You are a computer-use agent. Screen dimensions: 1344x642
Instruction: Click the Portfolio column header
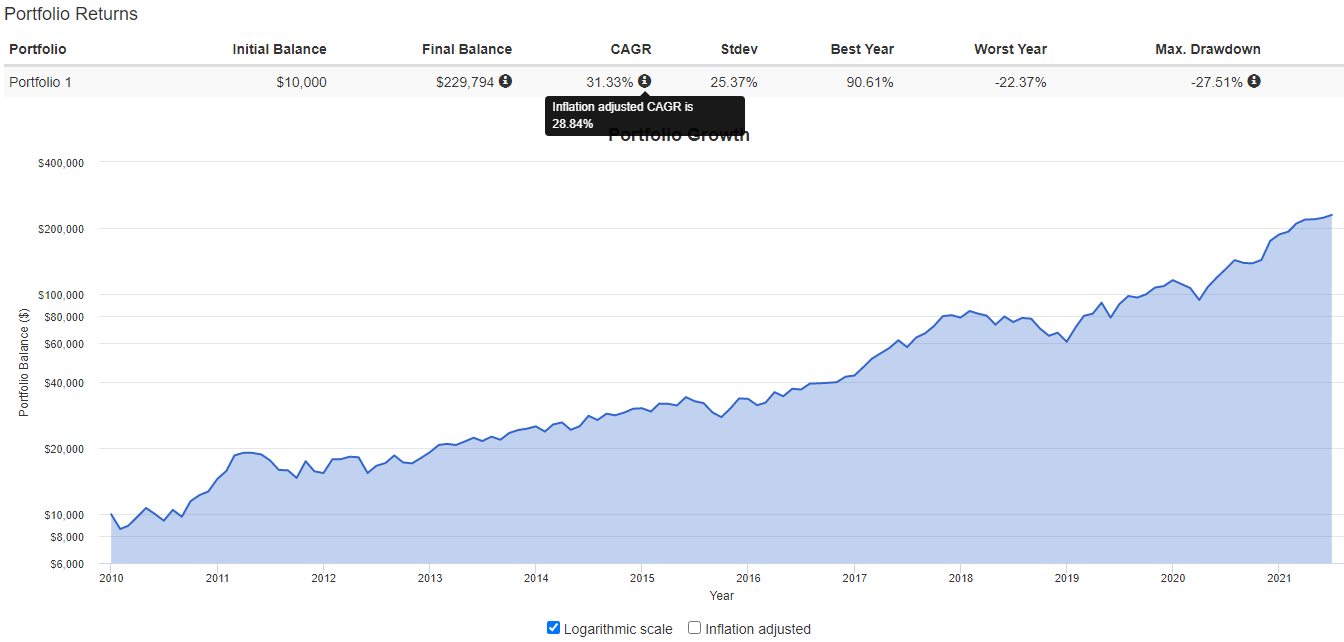click(38, 49)
